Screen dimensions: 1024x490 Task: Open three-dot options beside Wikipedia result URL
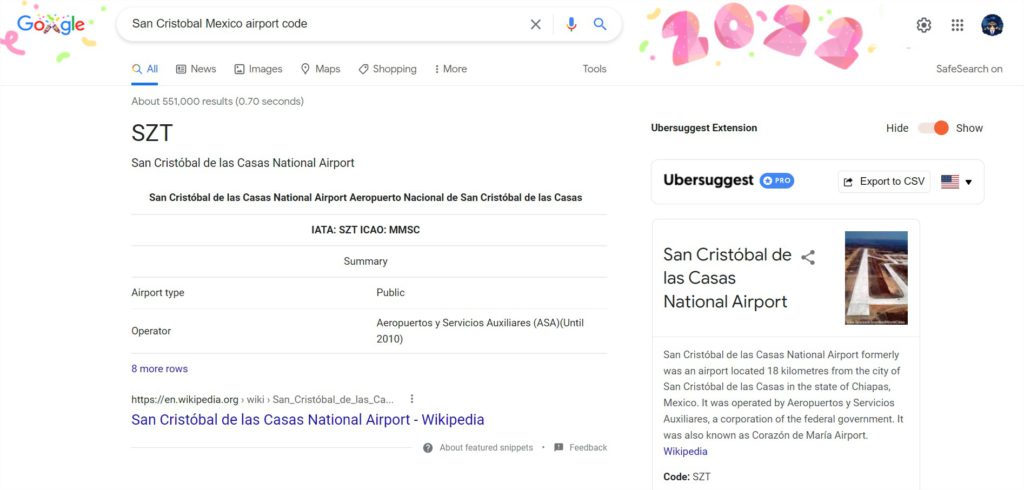coord(411,399)
